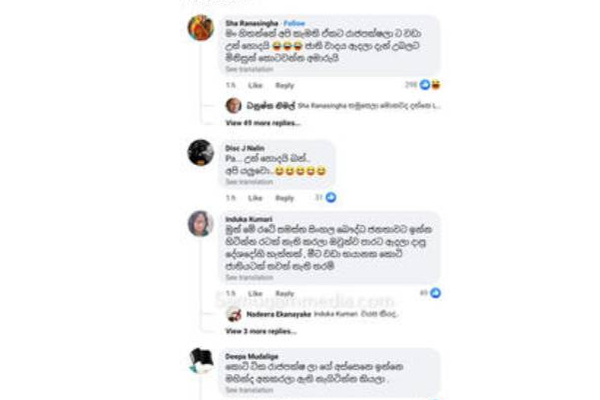This screenshot has width=600, height=400.
Task: Open Induka Kumari's name link
Action: coord(249,219)
